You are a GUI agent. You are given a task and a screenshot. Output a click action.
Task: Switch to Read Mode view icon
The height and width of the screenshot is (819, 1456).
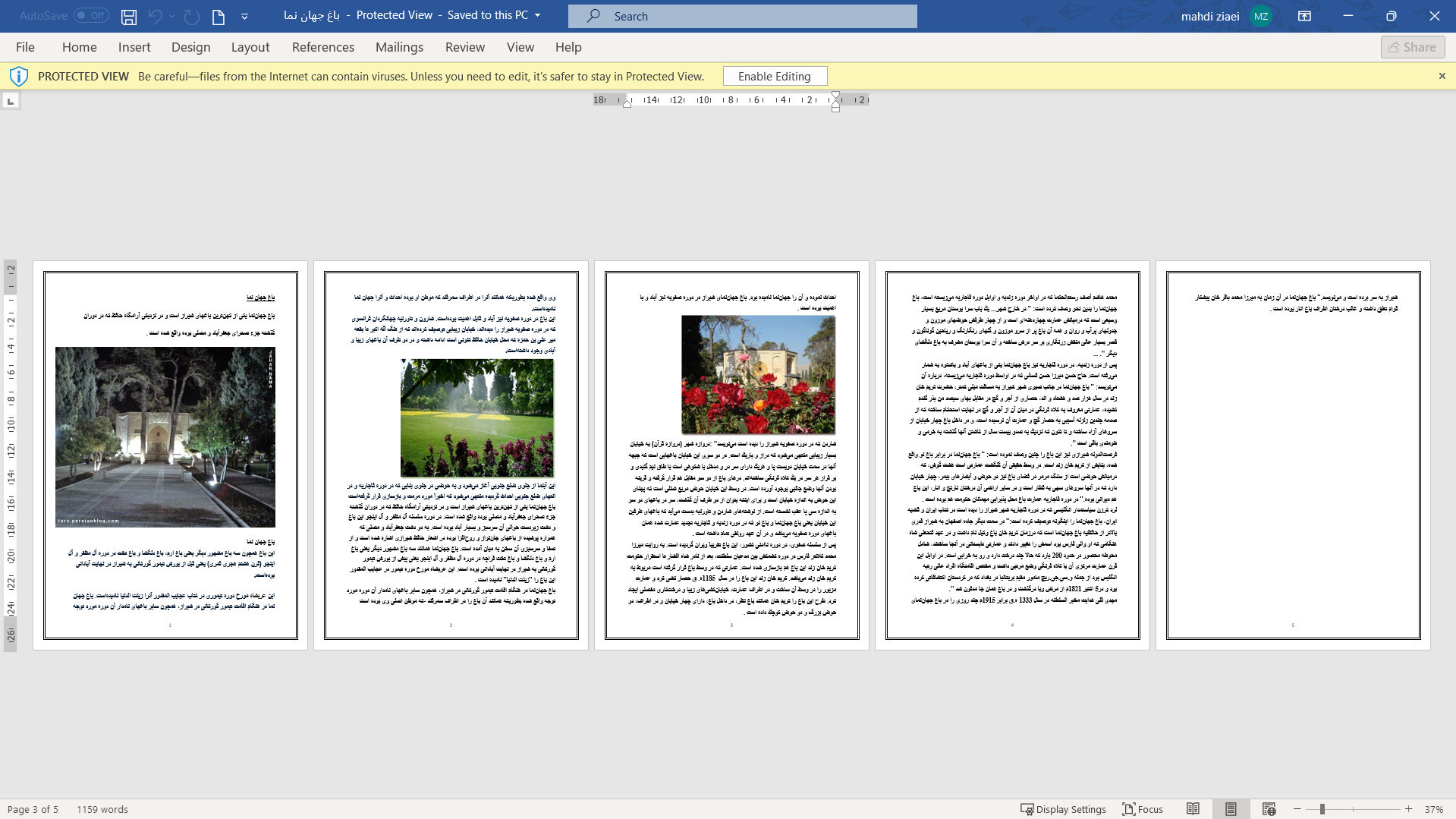[x=1193, y=809]
